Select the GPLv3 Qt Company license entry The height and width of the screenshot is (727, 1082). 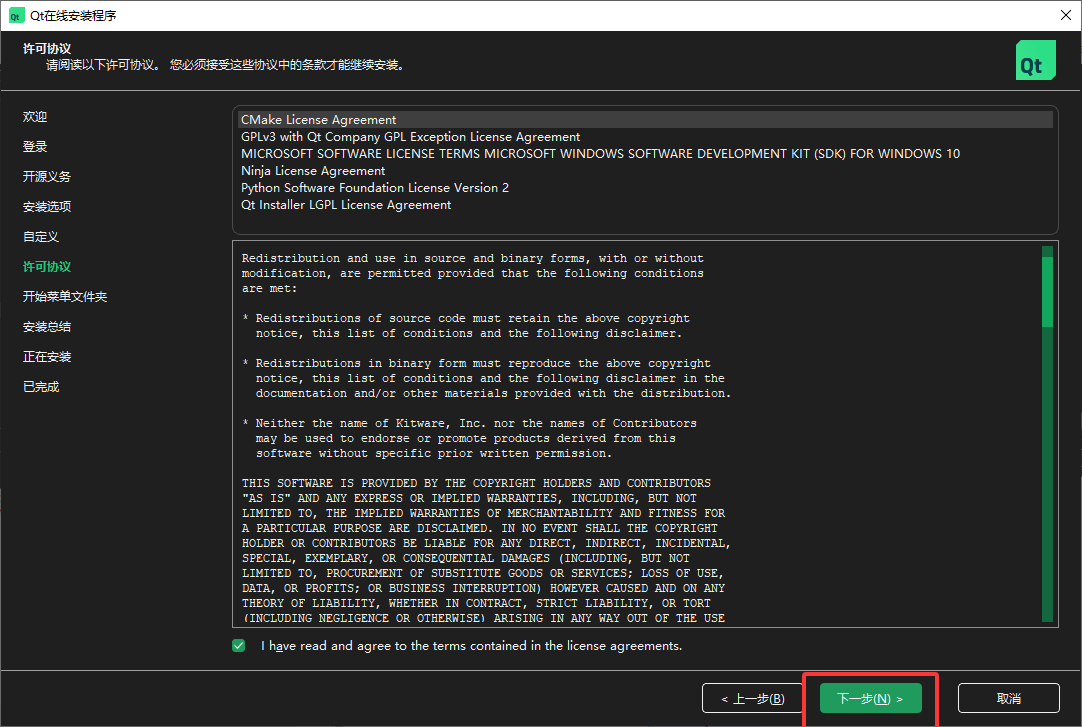410,136
